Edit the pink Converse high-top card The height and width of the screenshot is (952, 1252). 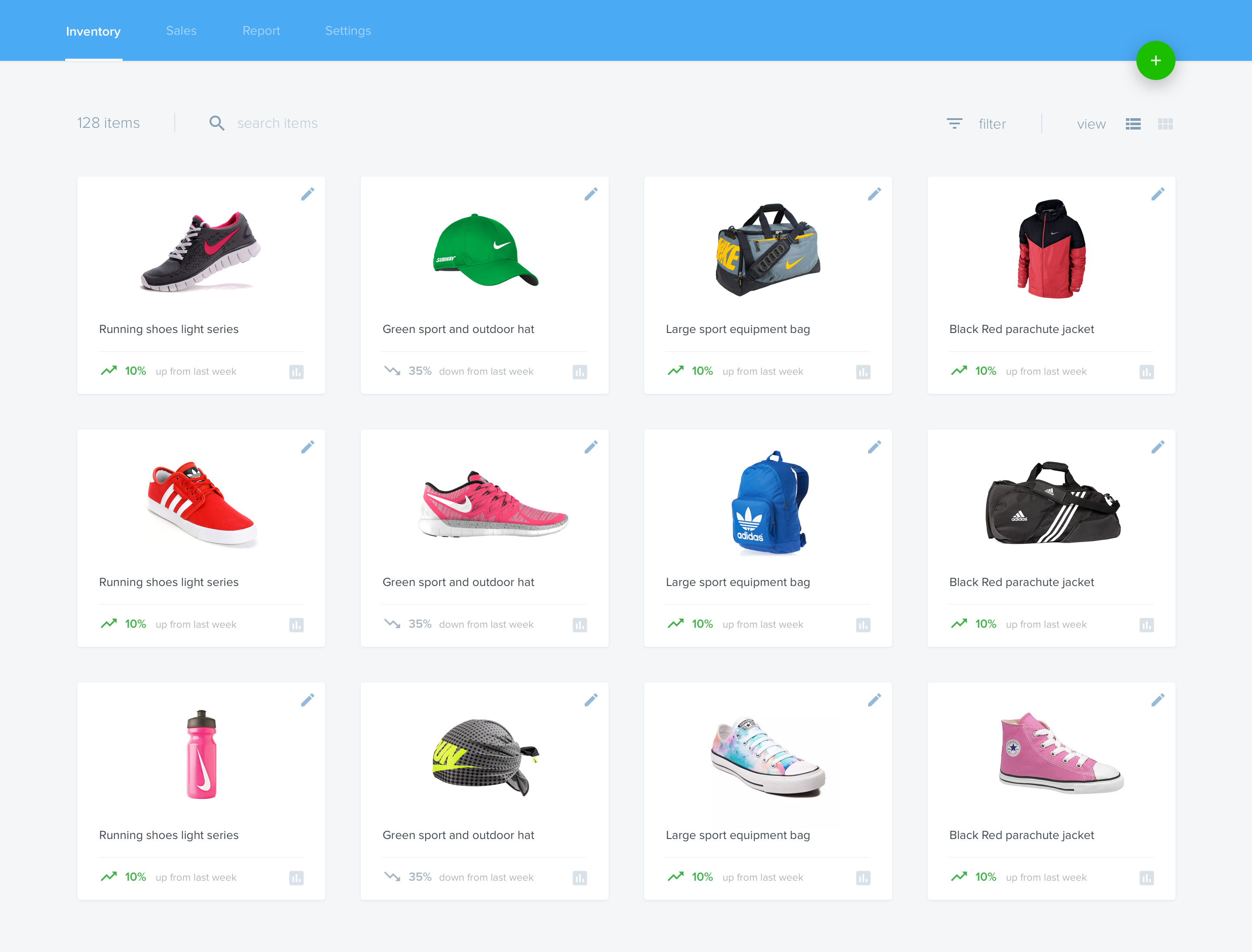(x=1157, y=700)
